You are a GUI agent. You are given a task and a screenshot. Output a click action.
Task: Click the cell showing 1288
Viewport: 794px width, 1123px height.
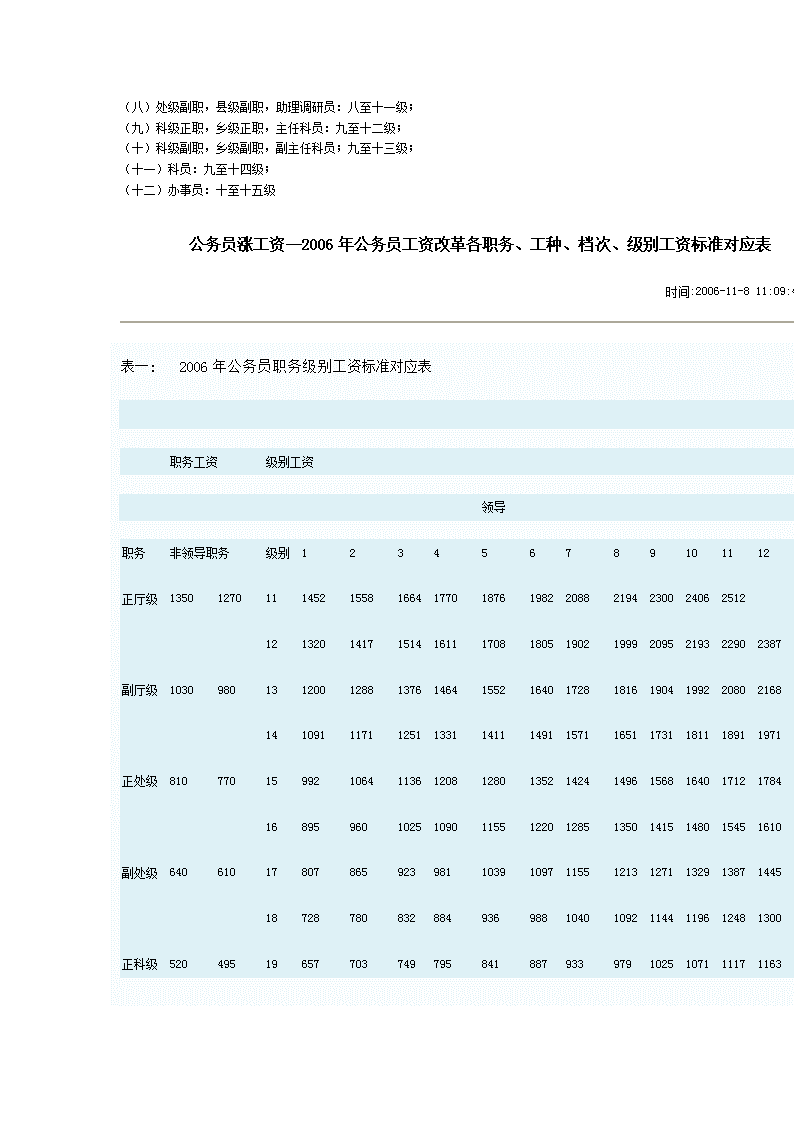point(362,690)
